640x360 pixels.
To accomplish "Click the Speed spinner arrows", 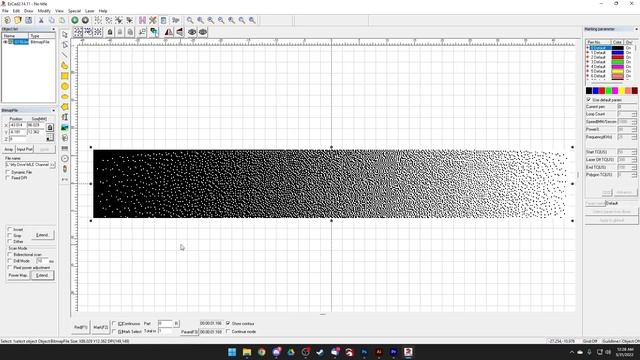I will [x=634, y=122].
